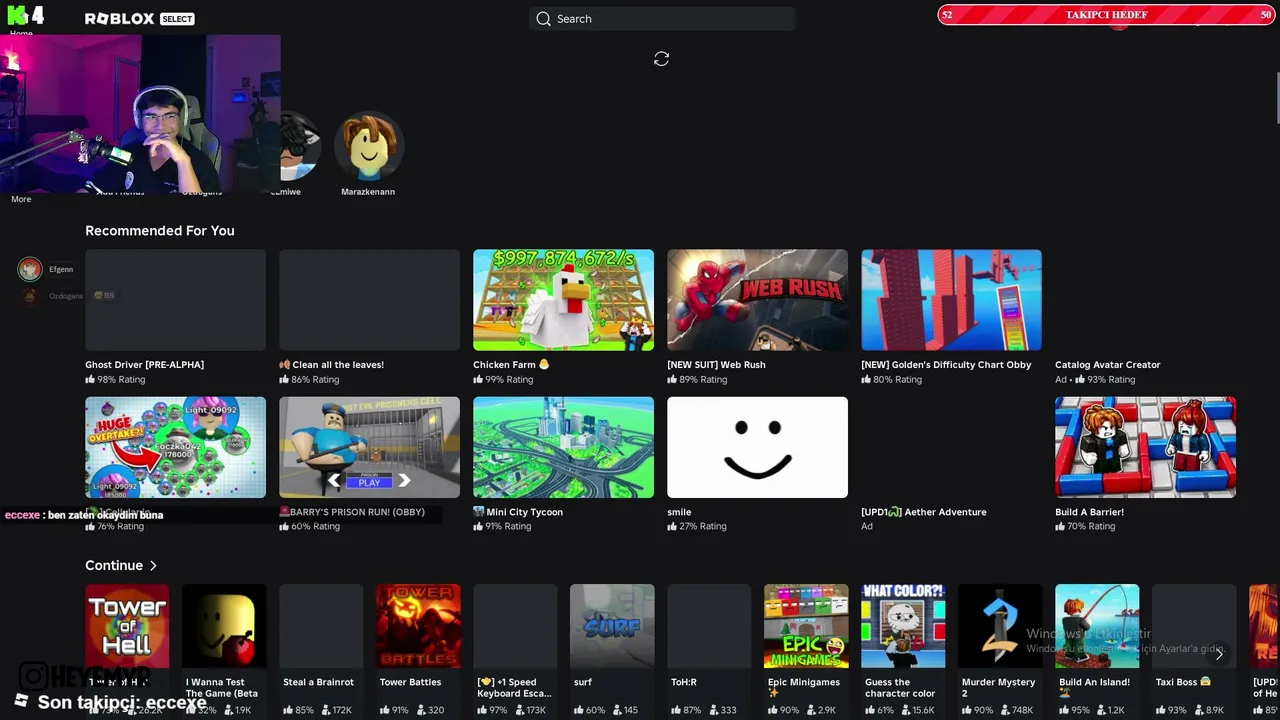The height and width of the screenshot is (720, 1280).
Task: Open Chicken Farm game thumbnail
Action: (563, 300)
